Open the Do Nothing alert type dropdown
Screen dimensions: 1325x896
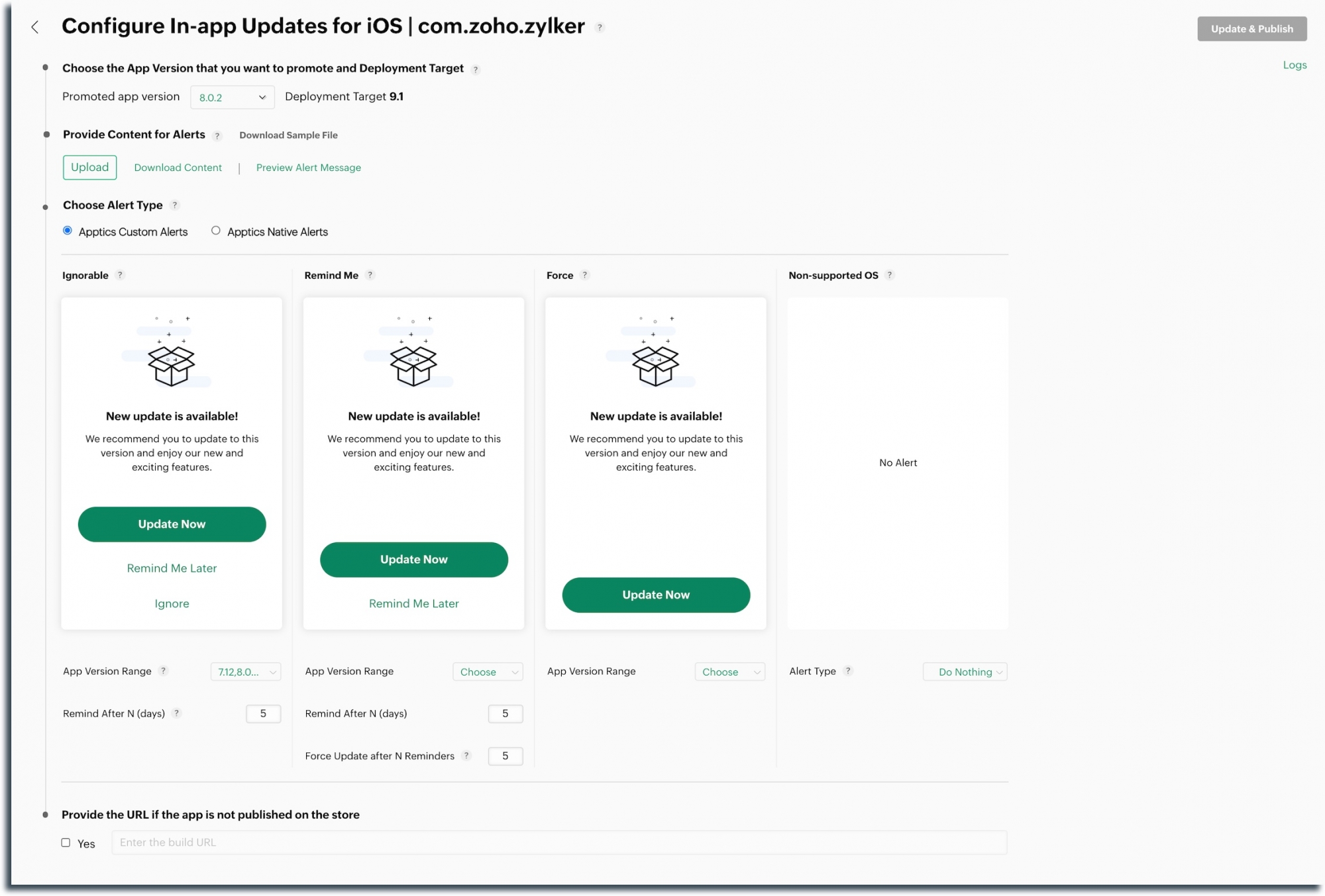(x=965, y=672)
